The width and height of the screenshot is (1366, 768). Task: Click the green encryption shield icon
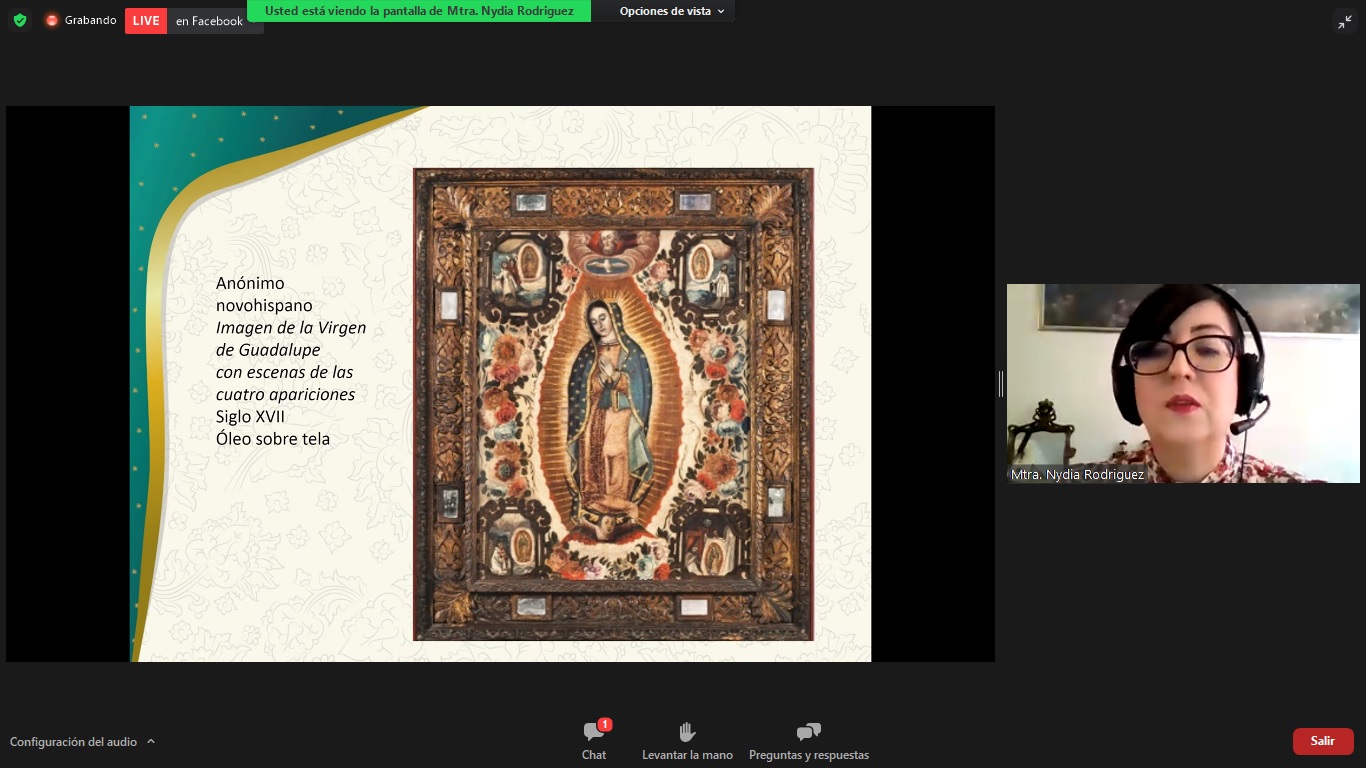(20, 20)
